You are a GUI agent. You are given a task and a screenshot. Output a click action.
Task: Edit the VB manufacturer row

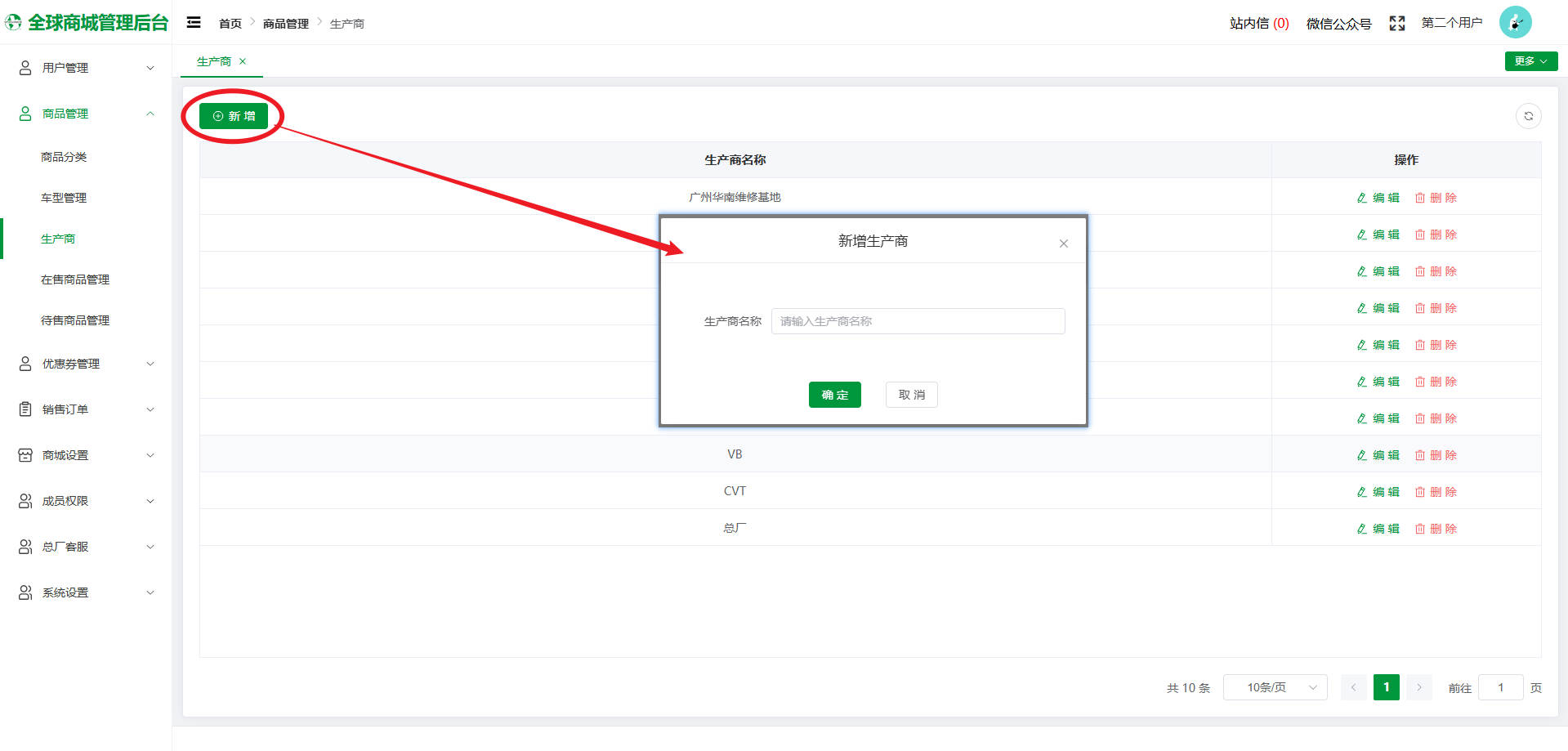coord(1378,455)
